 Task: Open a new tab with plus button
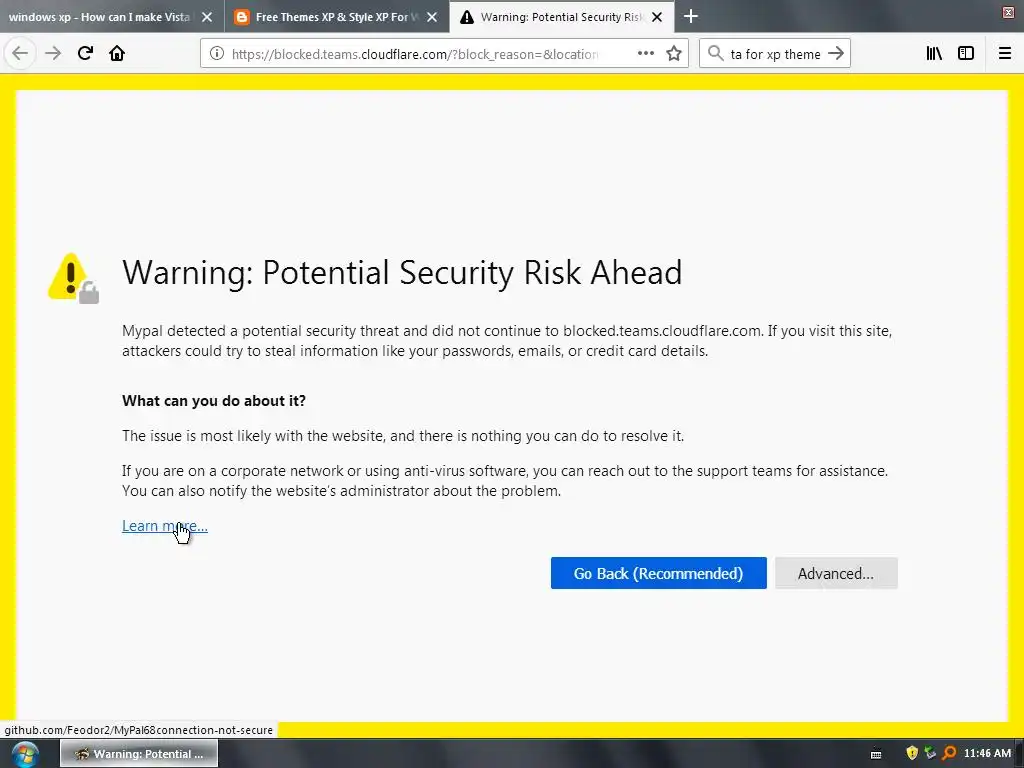pos(691,16)
